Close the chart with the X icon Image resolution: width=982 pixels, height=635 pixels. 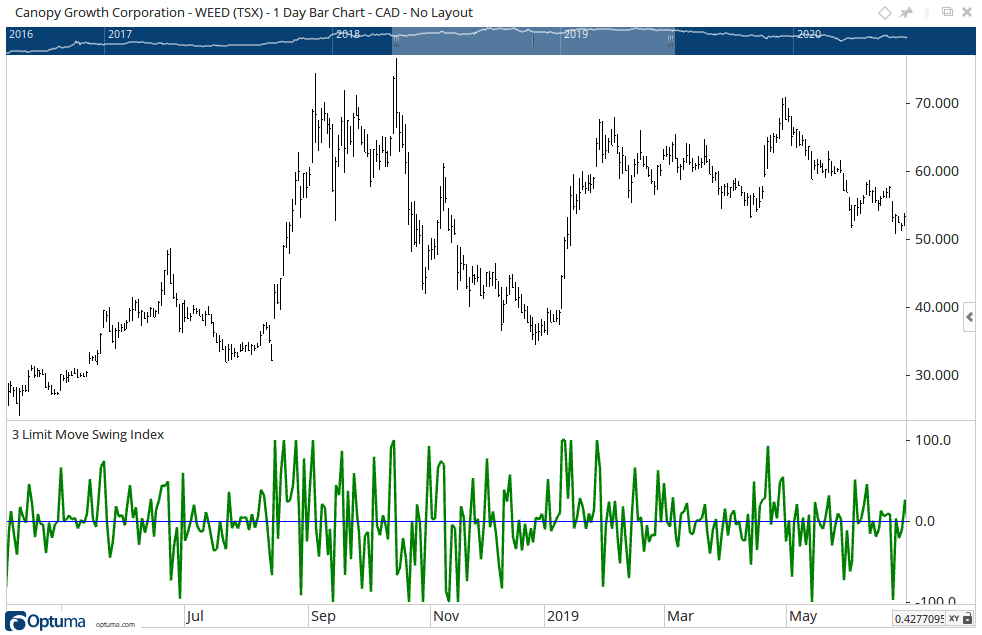967,13
